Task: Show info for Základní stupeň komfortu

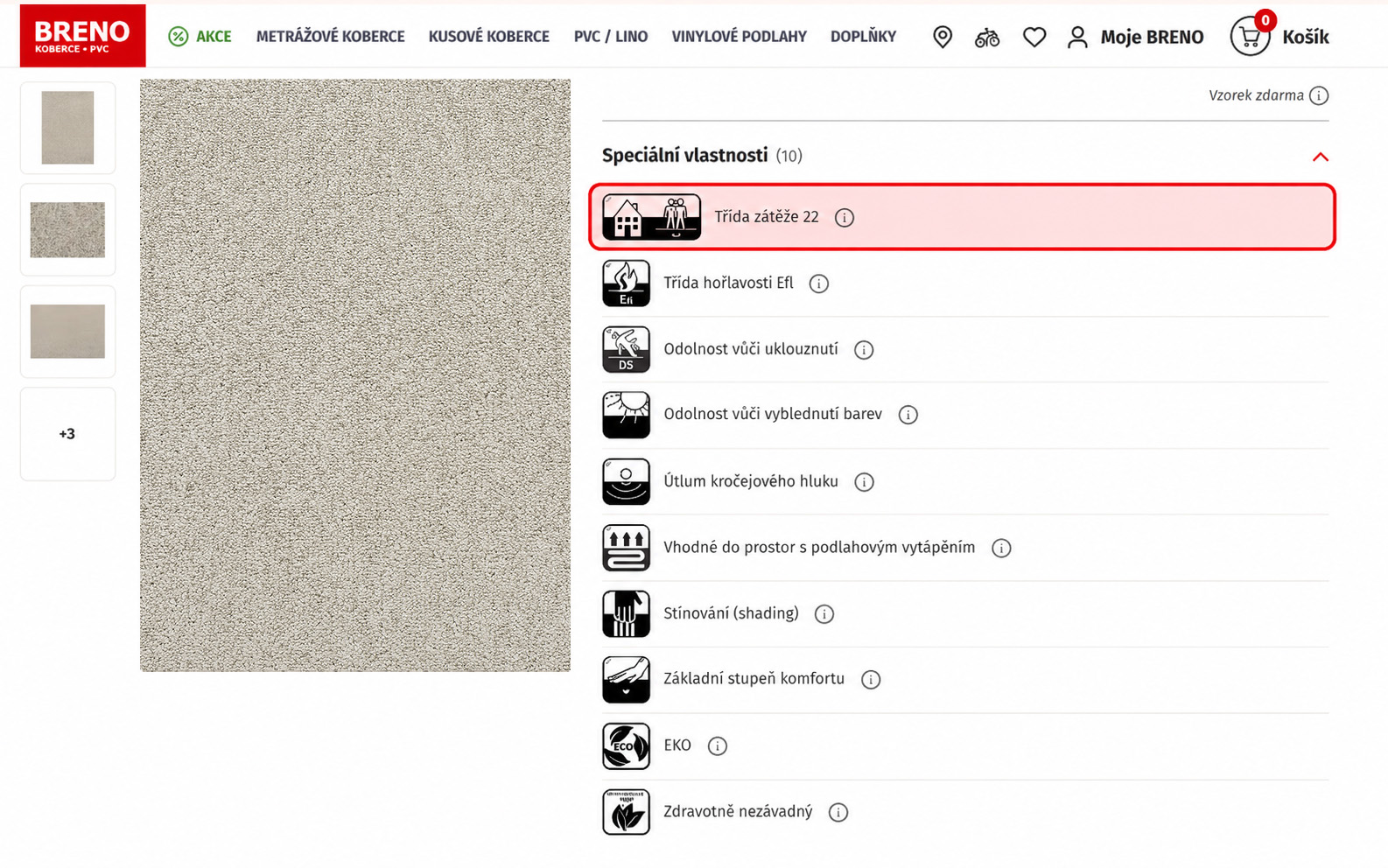Action: coord(871,680)
